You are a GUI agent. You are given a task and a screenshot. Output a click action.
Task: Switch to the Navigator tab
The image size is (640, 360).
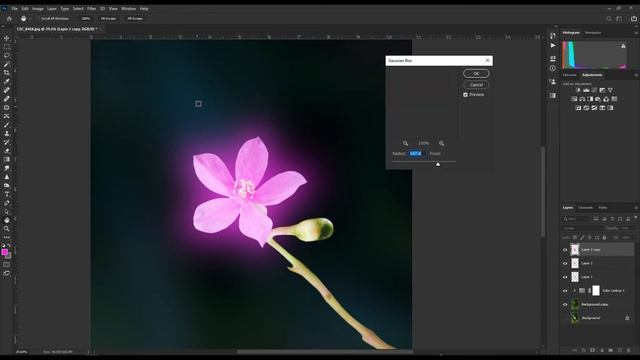click(x=593, y=33)
